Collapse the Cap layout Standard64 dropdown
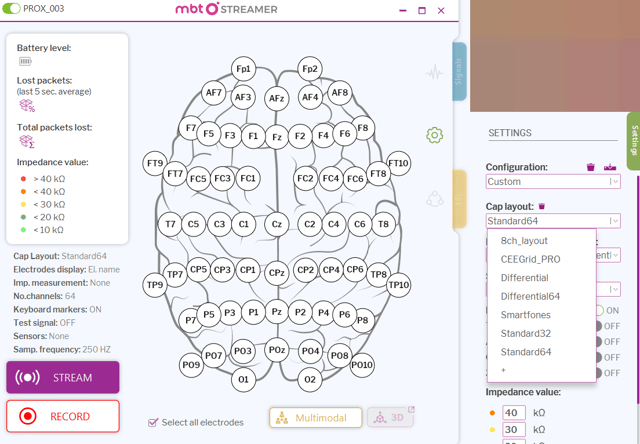Viewport: 640px width, 444px height. pyautogui.click(x=553, y=221)
